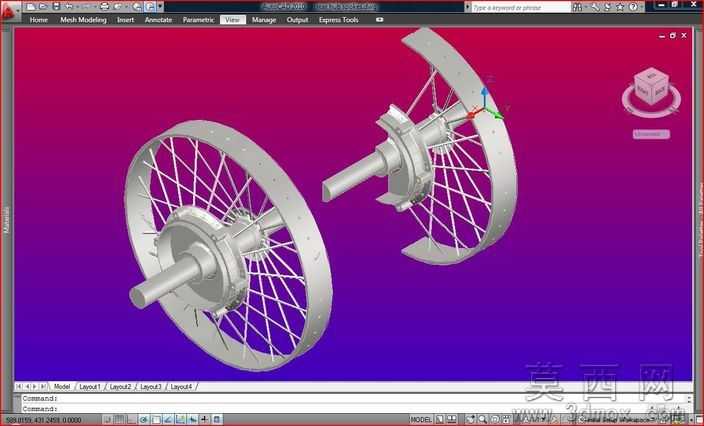Click the Help question mark icon

click(x=633, y=7)
